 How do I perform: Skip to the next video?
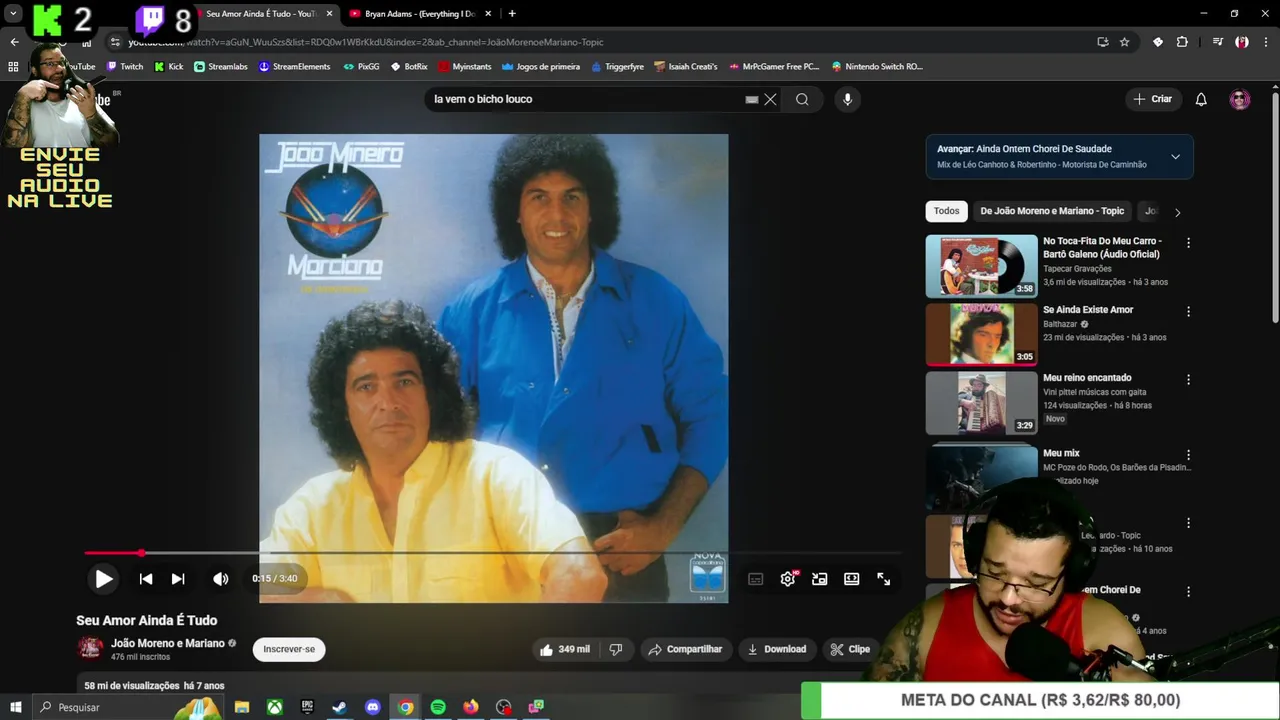click(178, 578)
